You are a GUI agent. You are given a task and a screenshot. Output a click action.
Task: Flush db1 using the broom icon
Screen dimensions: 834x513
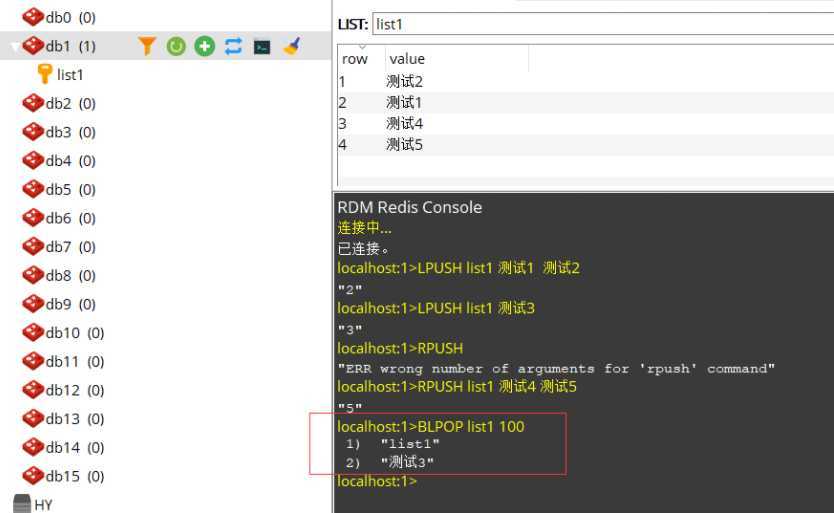pyautogui.click(x=291, y=46)
